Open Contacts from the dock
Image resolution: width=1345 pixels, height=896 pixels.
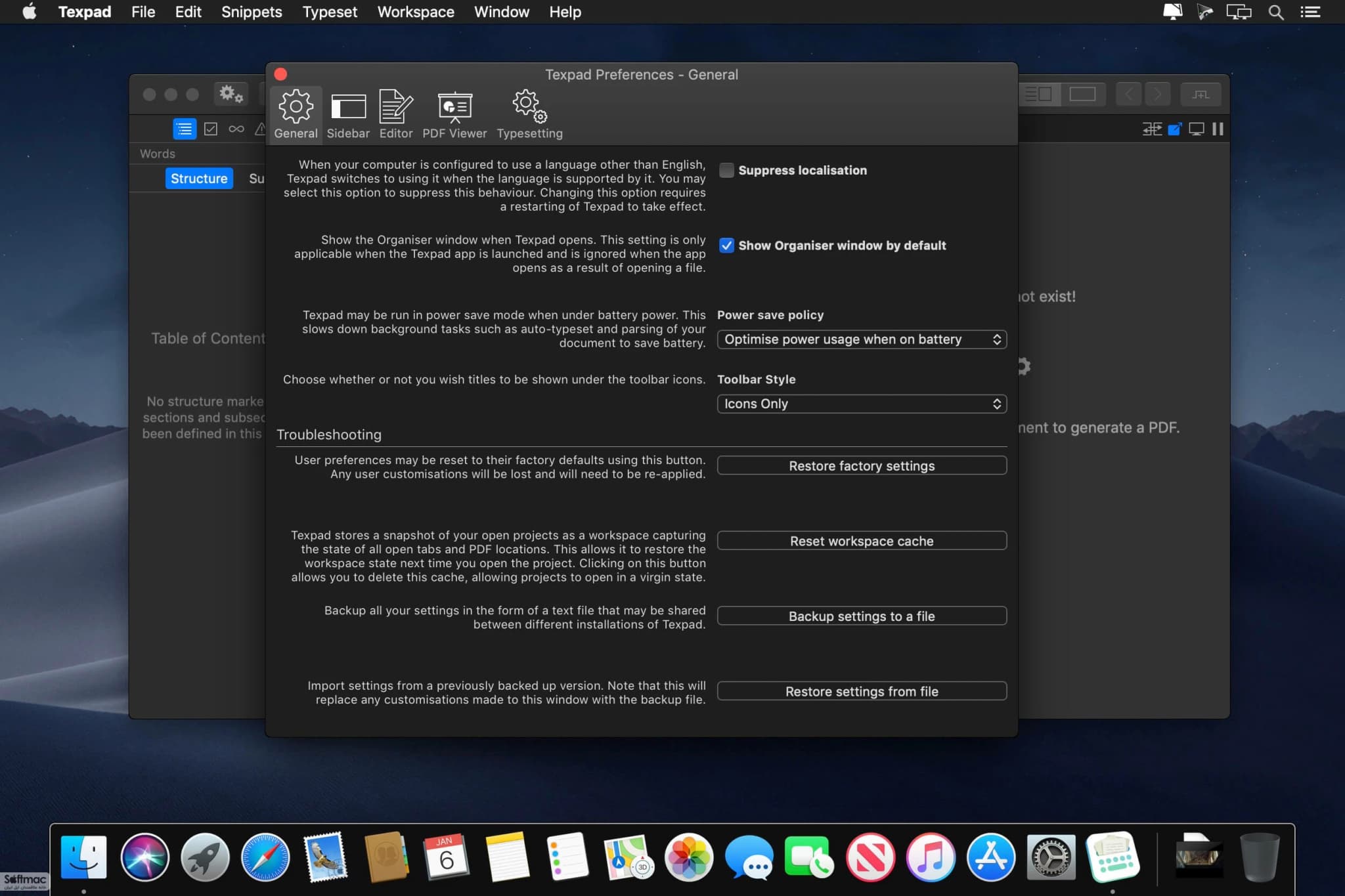pyautogui.click(x=386, y=857)
